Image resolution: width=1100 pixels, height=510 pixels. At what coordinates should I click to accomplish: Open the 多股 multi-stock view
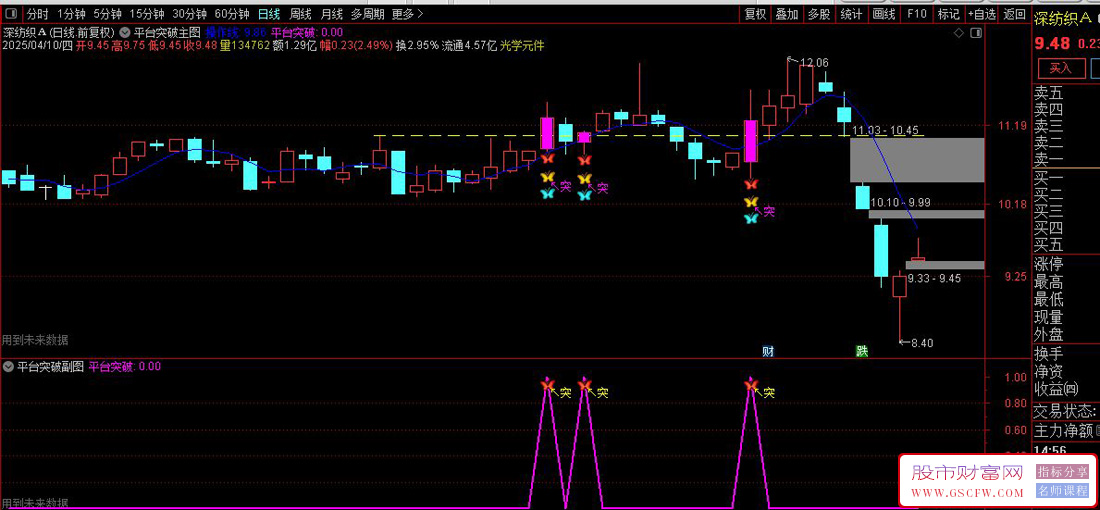coord(819,14)
